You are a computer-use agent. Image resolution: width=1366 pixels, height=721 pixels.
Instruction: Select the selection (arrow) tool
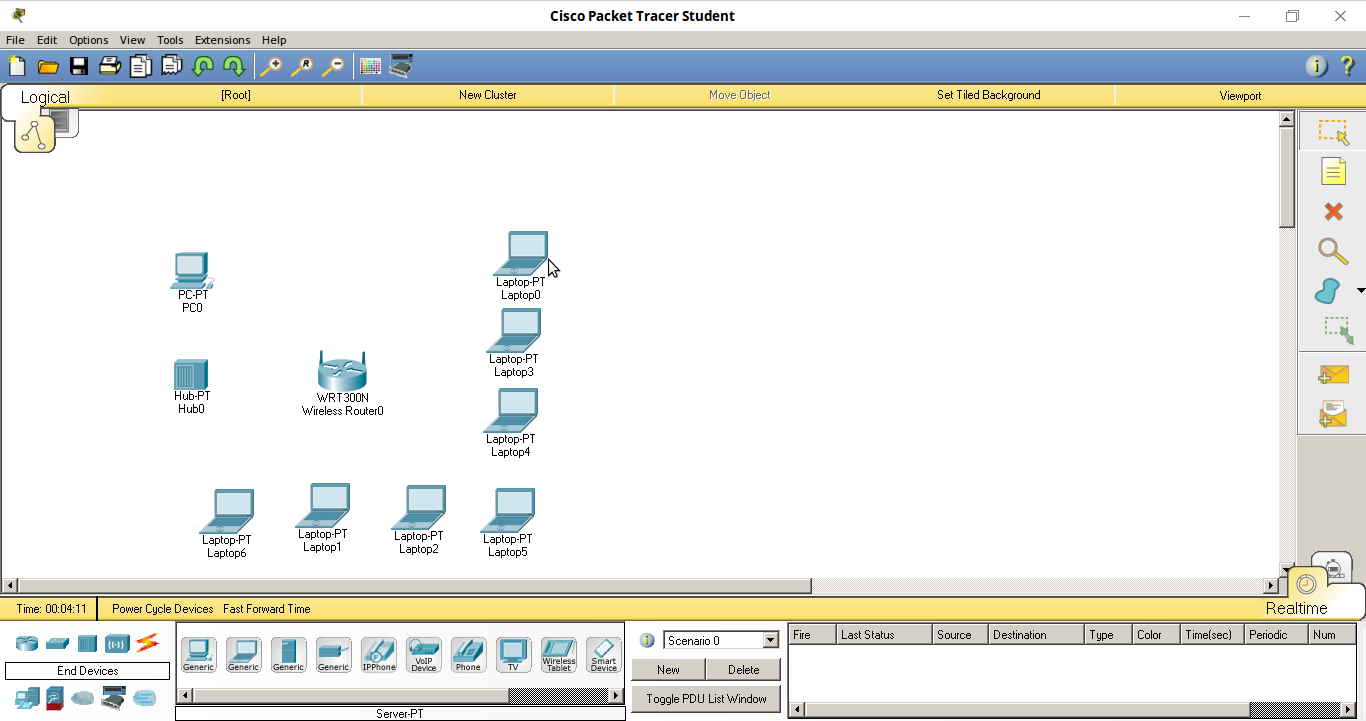[1333, 130]
